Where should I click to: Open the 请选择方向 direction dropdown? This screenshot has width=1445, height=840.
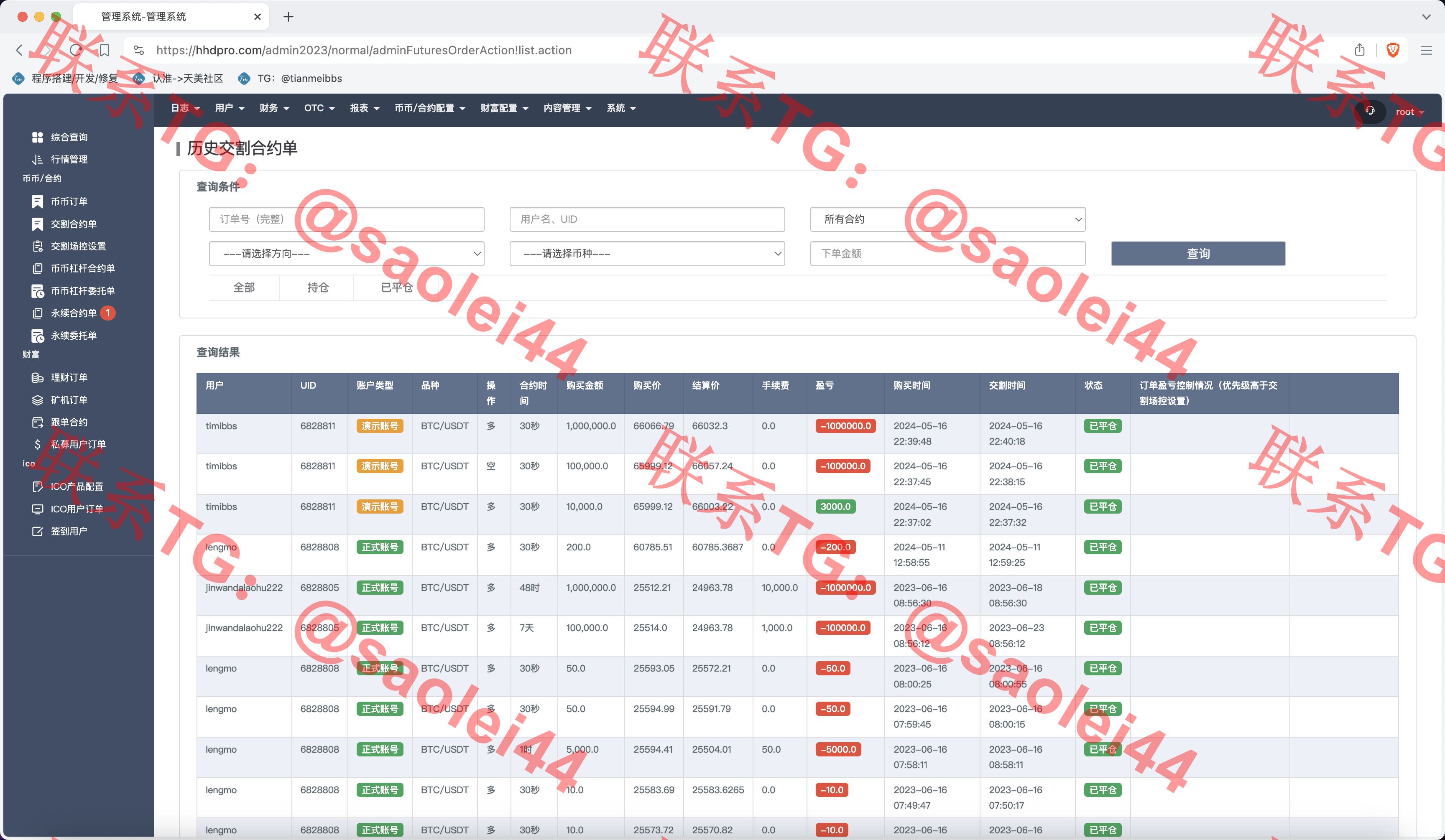point(346,254)
